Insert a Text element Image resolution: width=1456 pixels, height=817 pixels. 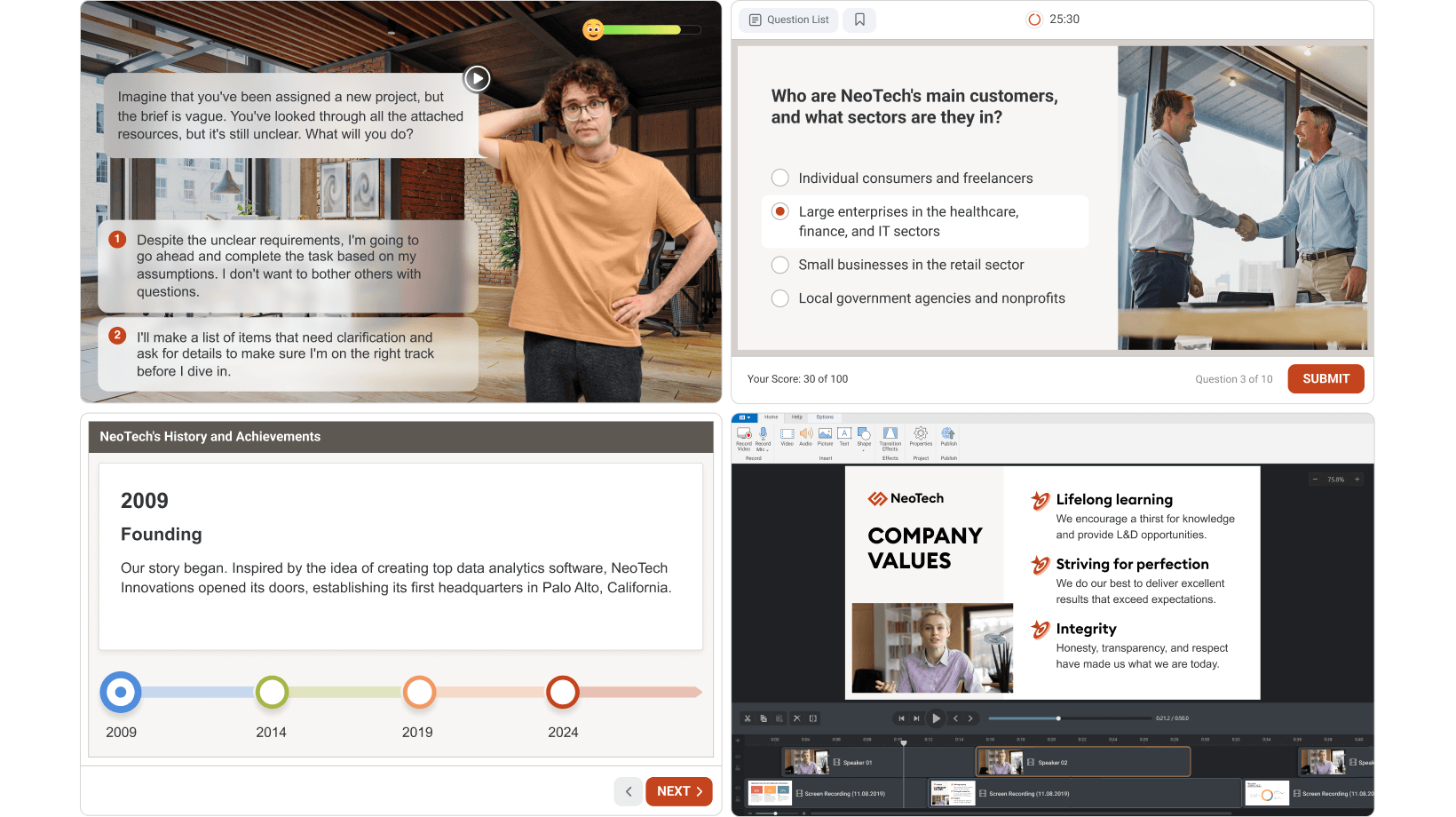click(x=844, y=433)
